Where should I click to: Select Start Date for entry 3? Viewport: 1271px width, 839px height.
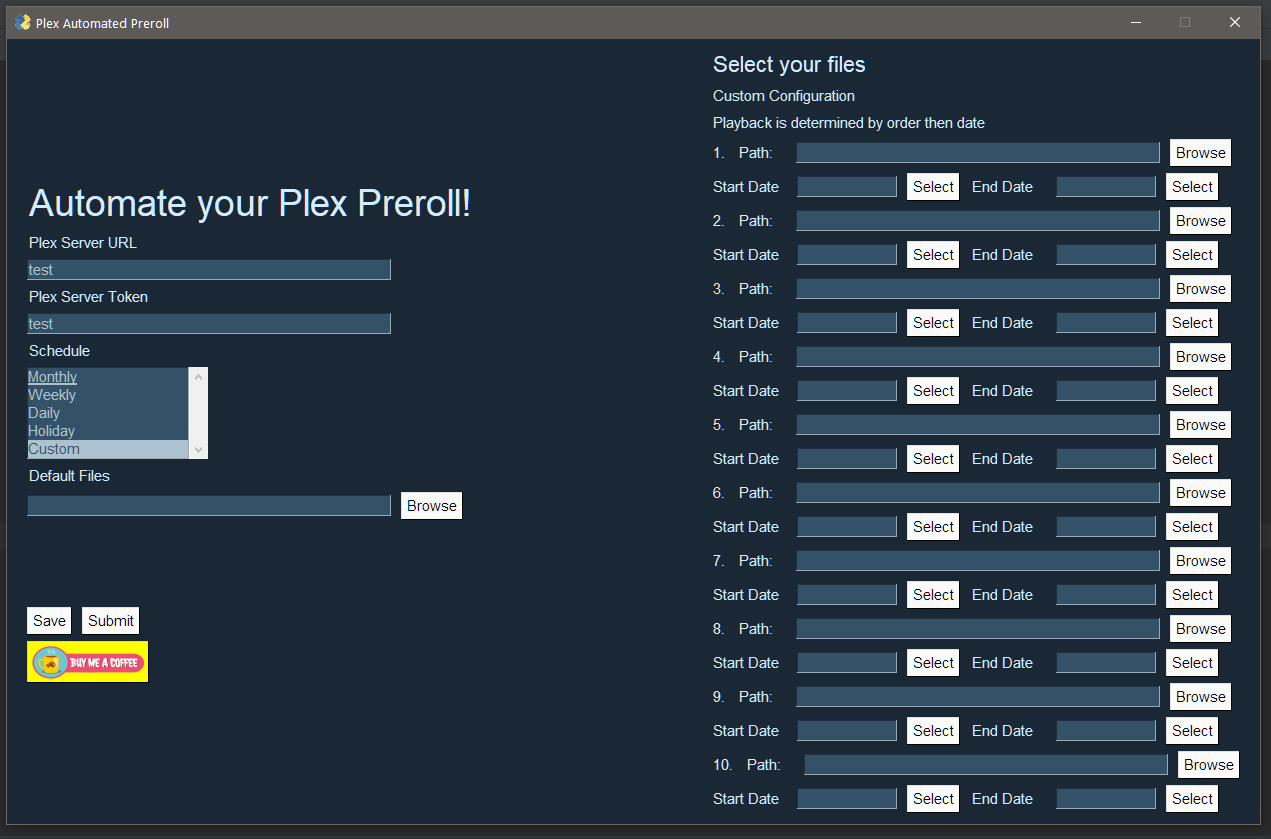(x=933, y=322)
